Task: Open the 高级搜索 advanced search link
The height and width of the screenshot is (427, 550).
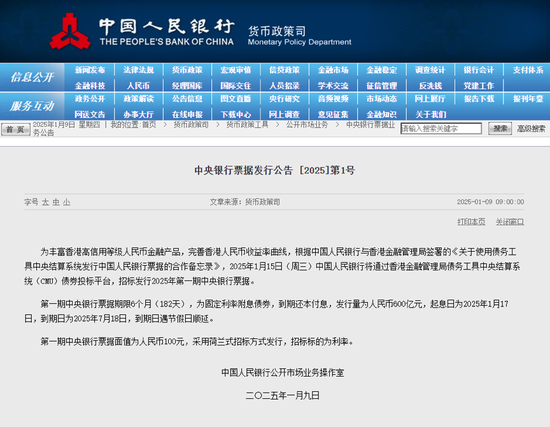Action: tap(531, 129)
